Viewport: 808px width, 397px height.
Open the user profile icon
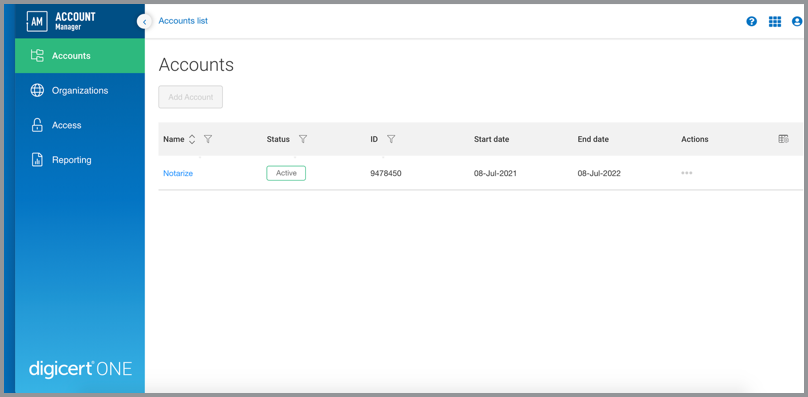click(797, 22)
